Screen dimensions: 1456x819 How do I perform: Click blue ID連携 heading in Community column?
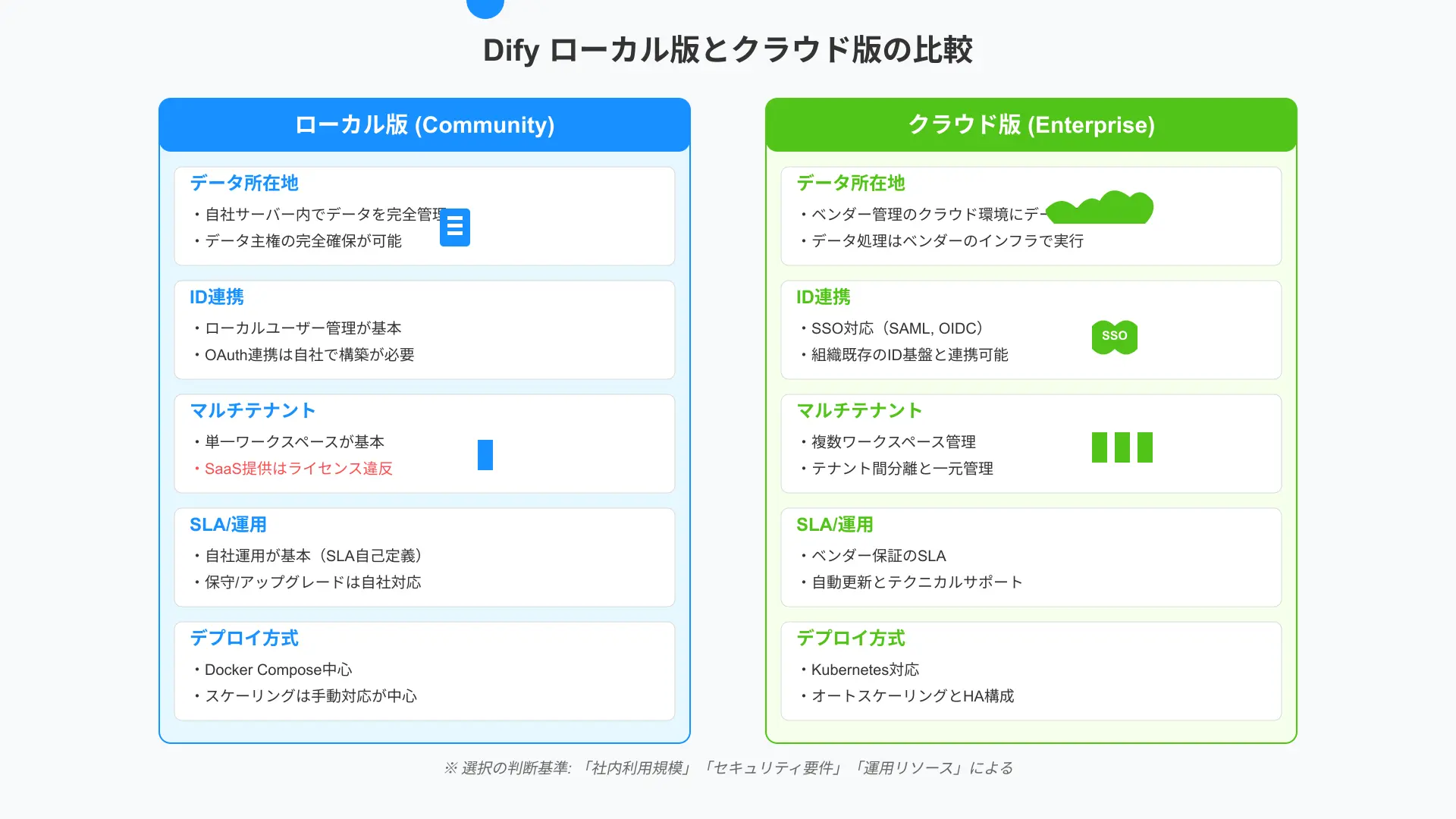click(x=217, y=297)
